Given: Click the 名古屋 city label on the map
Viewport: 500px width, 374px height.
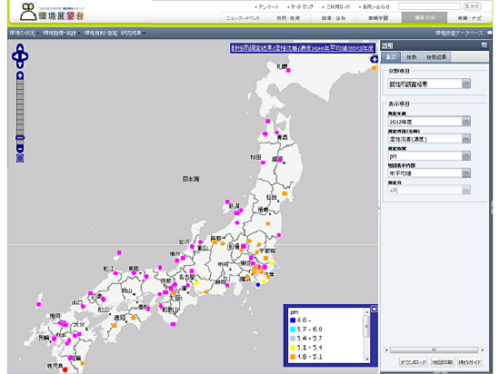Looking at the screenshot, I should 186,277.
